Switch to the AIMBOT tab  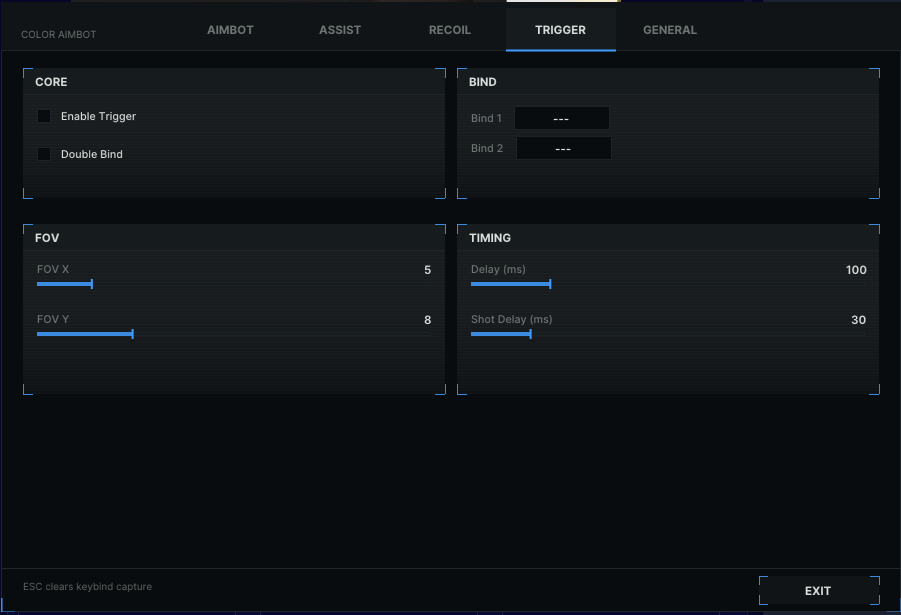[x=230, y=30]
